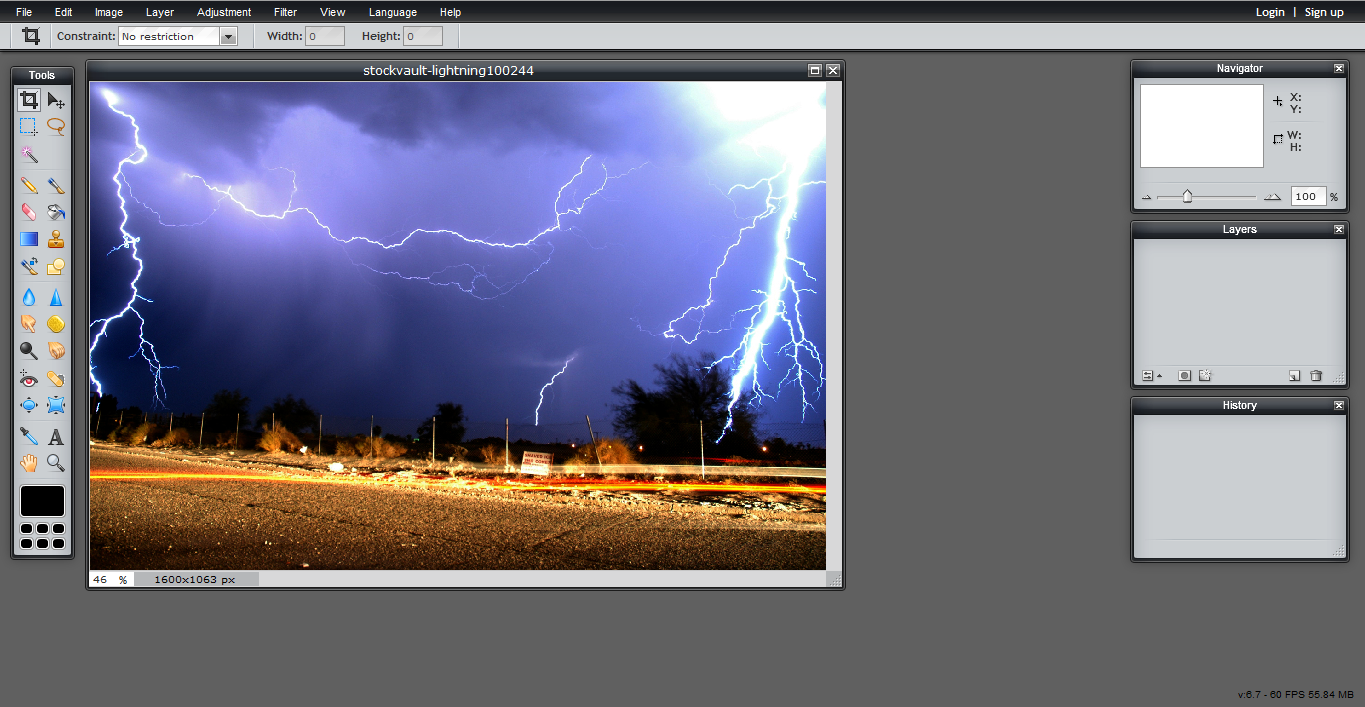Expand the layer settings arrow in Layers panel
Screen dimensions: 1365x707
1160,375
